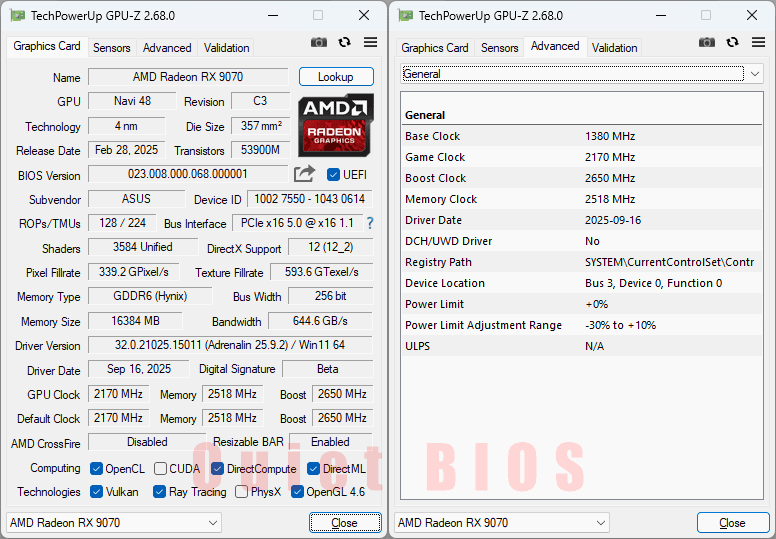Click the Subvendor field showing ASUS
Screen dimensions: 776x539
click(x=137, y=199)
